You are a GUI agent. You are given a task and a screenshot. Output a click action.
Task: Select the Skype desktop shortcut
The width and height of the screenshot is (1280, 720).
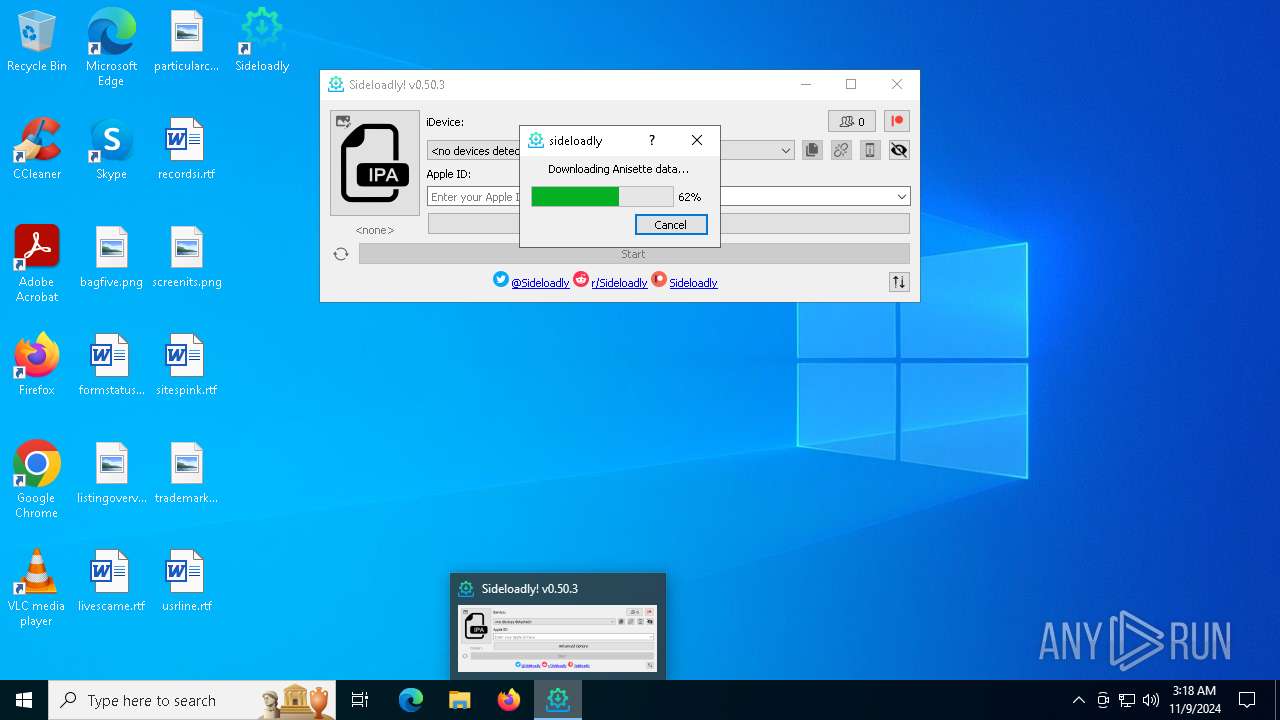[x=111, y=150]
